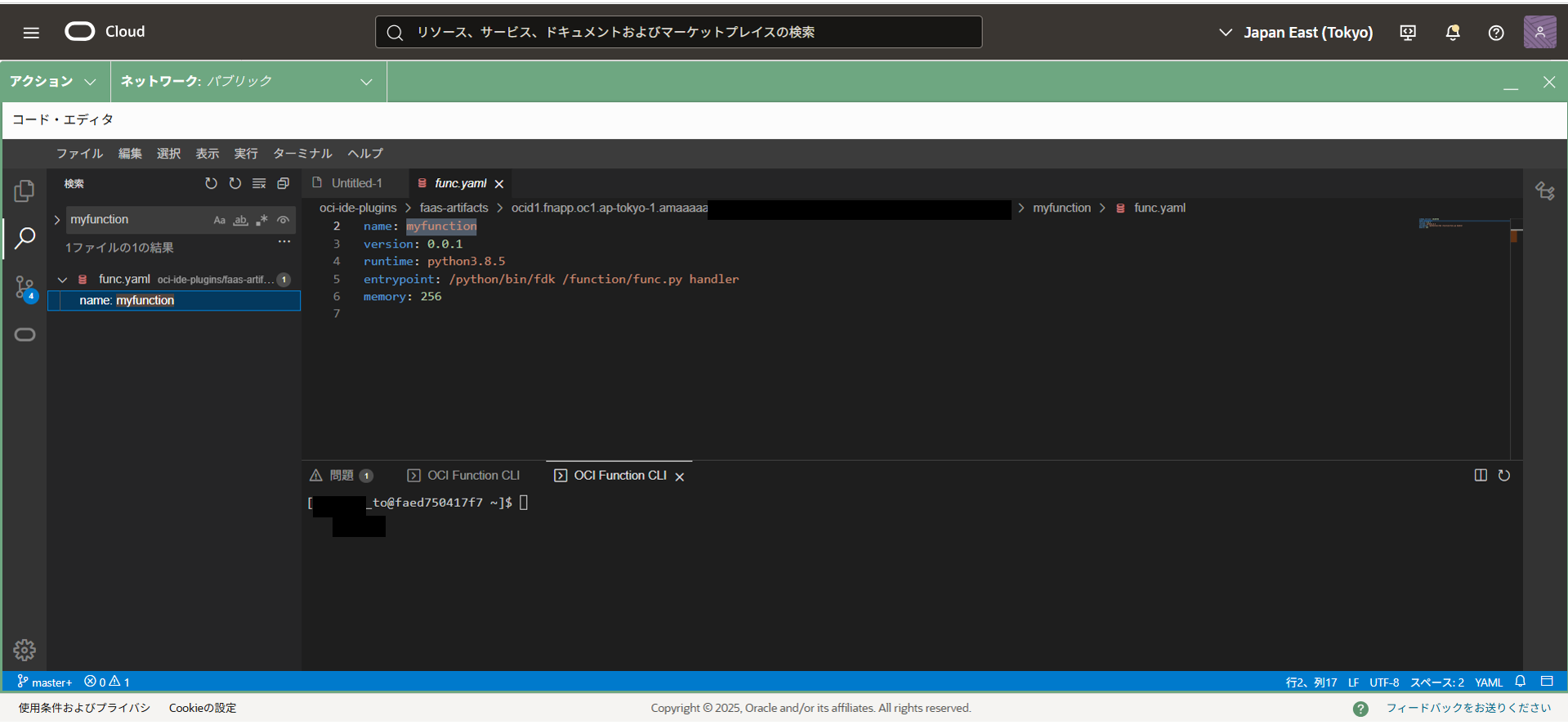Collapse the func.yaml search result group
The image size is (1568, 725).
click(62, 280)
